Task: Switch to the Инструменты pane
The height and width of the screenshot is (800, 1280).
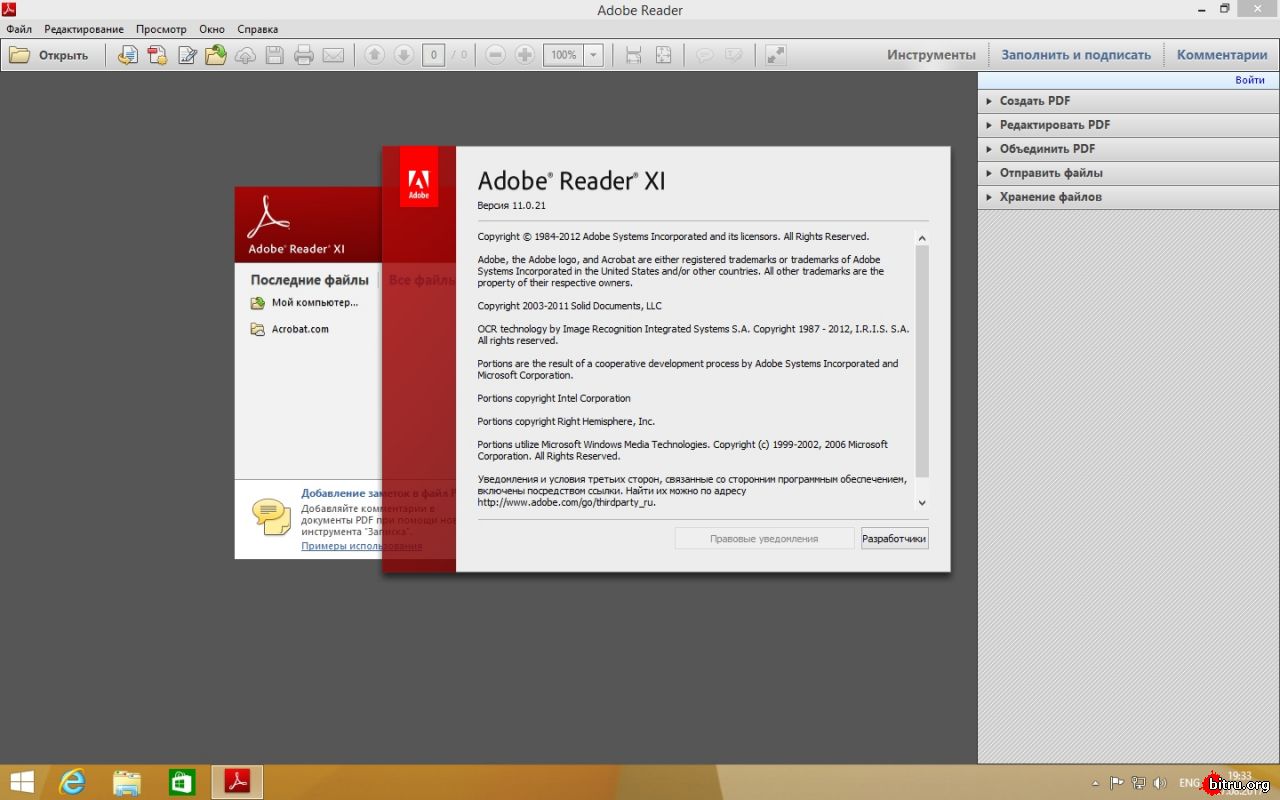Action: (x=931, y=55)
